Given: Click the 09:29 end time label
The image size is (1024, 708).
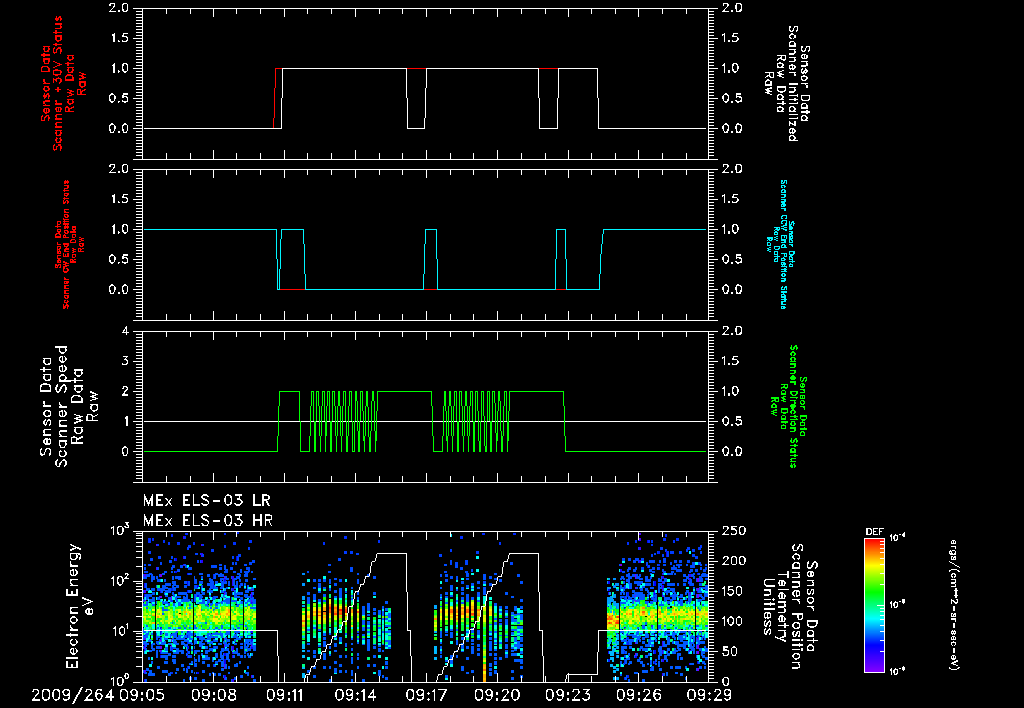Looking at the screenshot, I should (709, 695).
